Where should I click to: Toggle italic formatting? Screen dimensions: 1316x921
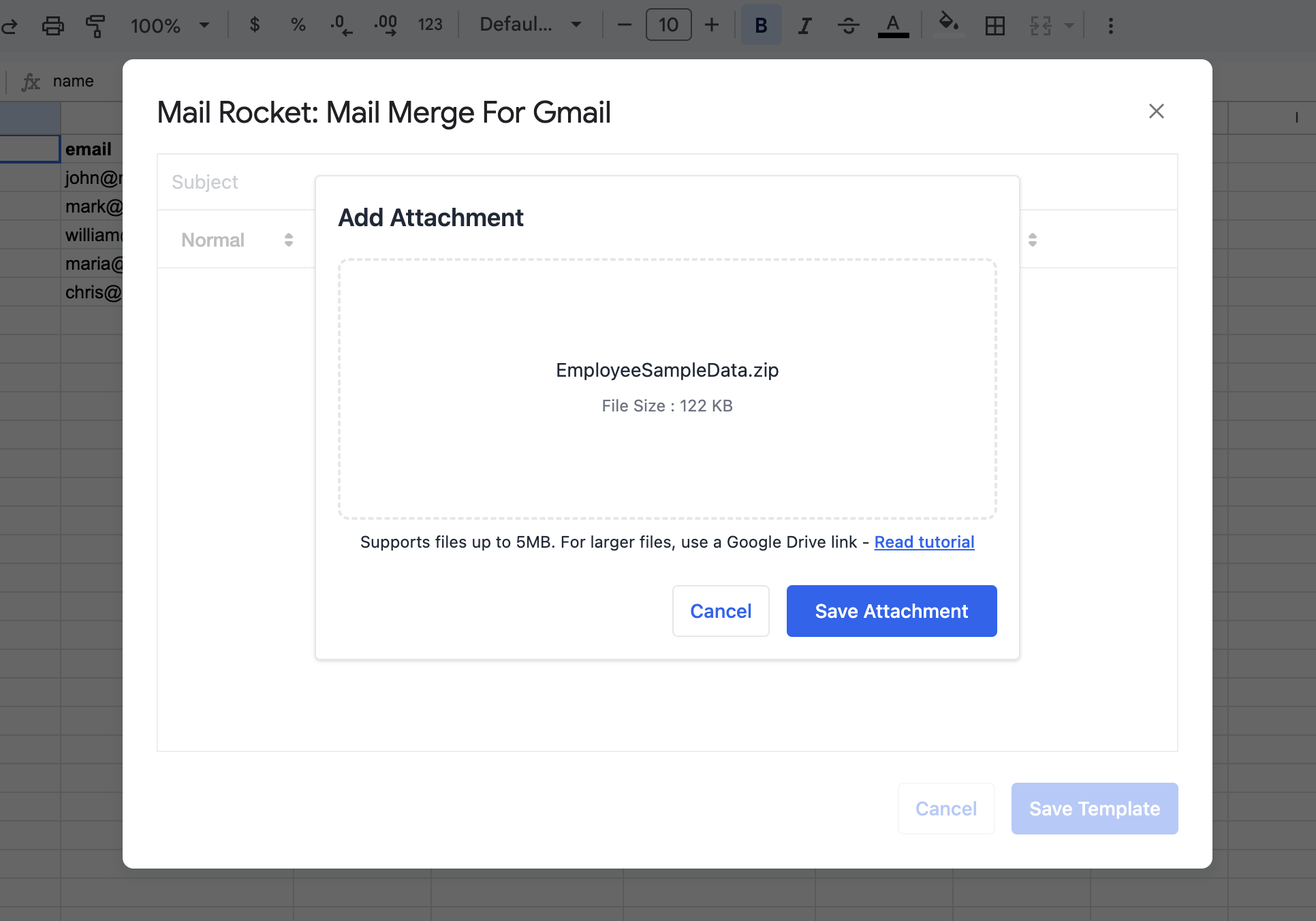pyautogui.click(x=804, y=26)
